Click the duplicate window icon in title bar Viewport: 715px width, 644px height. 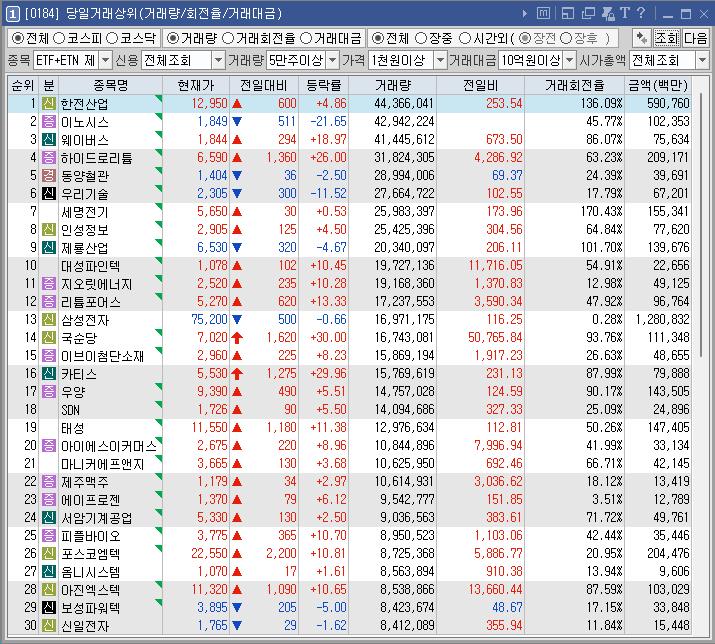(x=588, y=14)
